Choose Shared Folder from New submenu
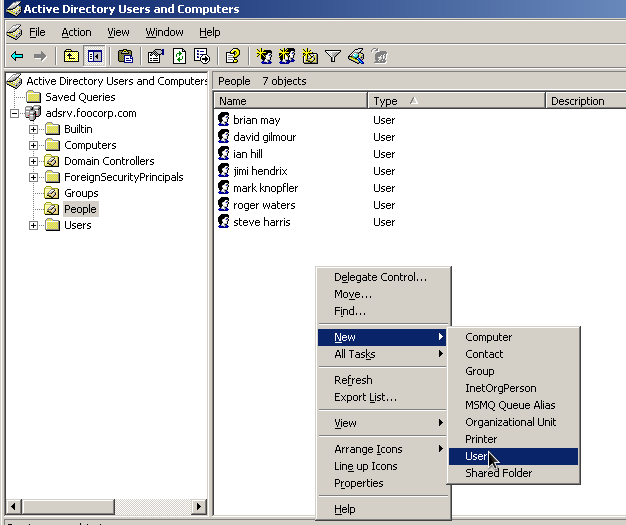Image resolution: width=626 pixels, height=525 pixels. click(513, 473)
